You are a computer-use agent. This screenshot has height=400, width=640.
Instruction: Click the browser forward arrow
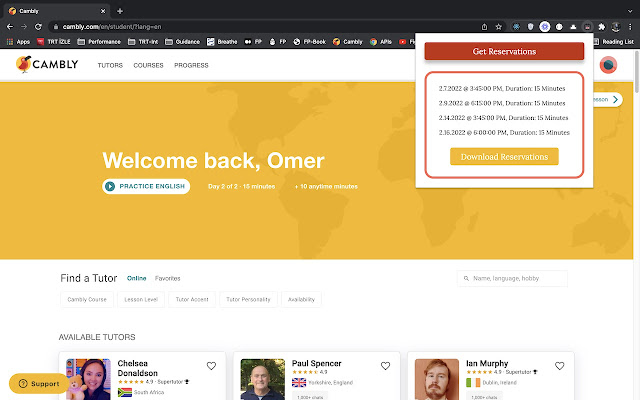click(24, 27)
